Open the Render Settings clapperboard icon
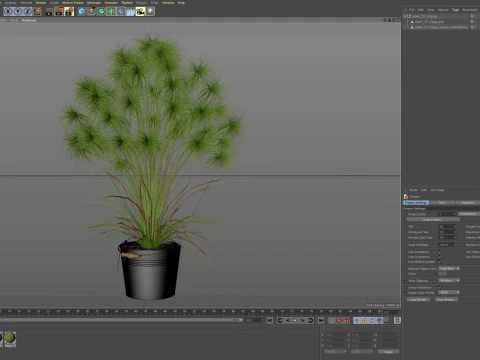This screenshot has height=360, width=480. coord(69,12)
